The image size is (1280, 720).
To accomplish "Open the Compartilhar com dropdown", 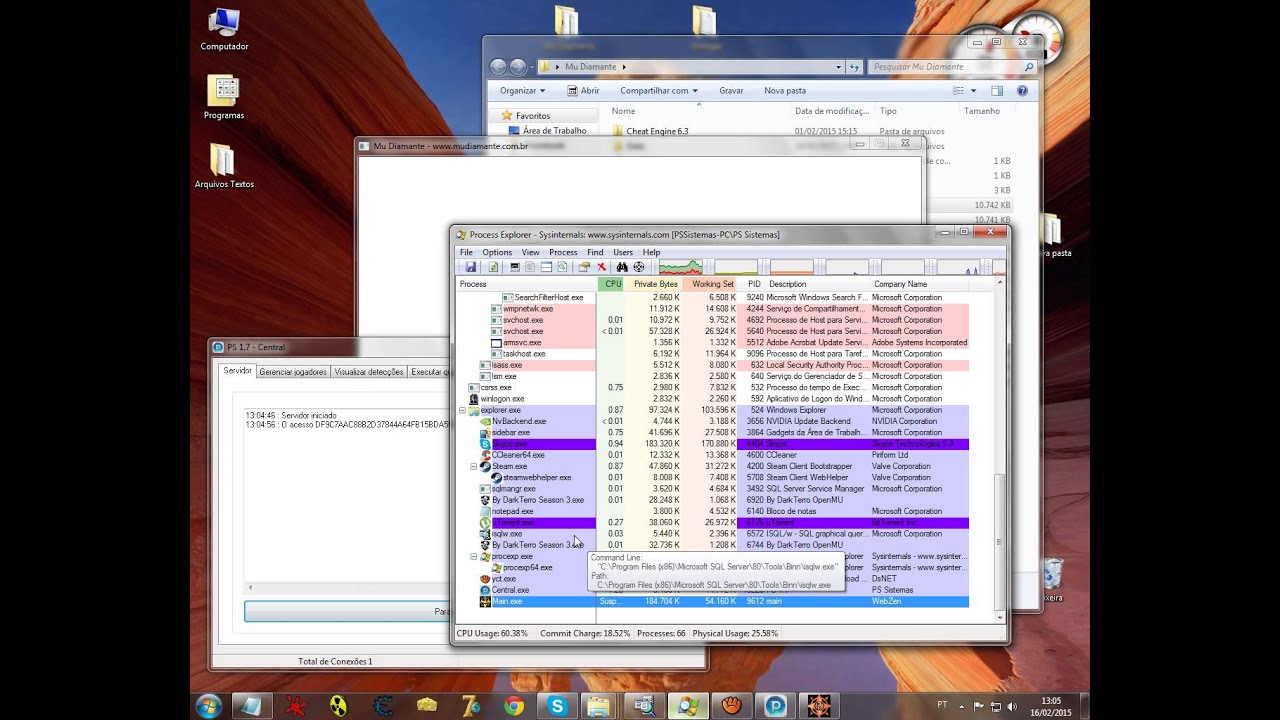I will click(658, 90).
